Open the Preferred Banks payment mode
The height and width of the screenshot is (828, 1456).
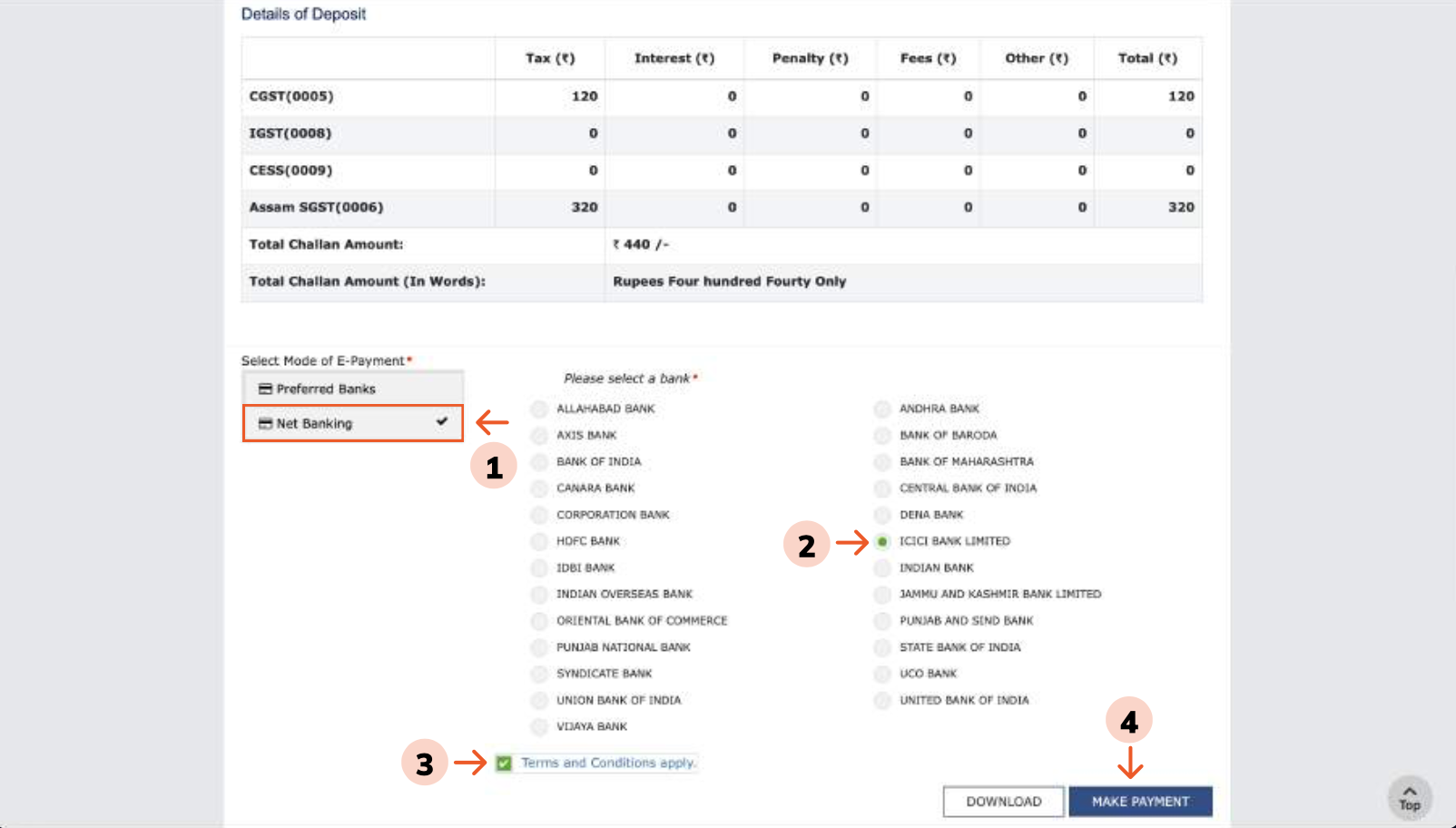point(353,389)
